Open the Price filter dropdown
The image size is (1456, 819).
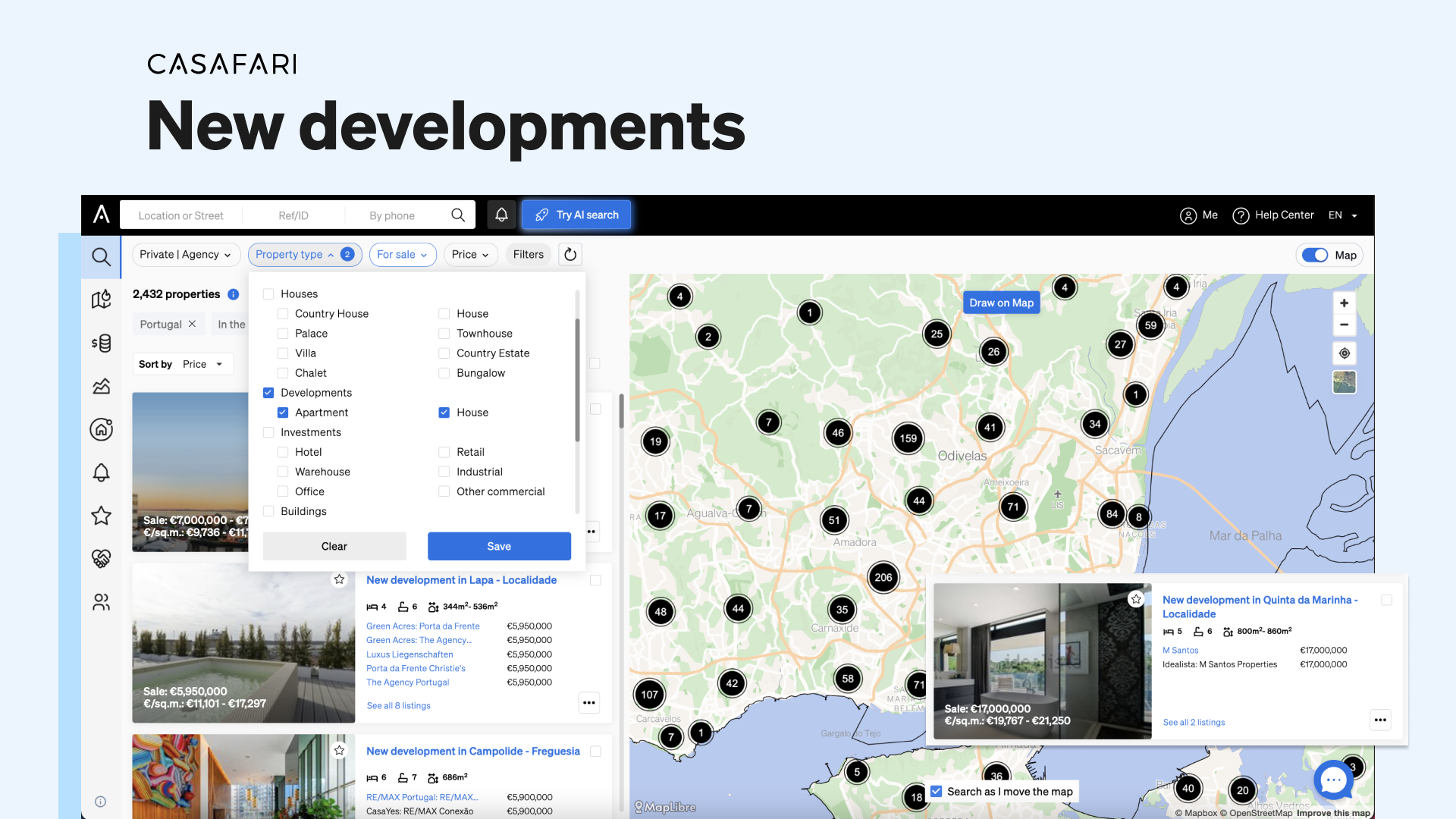point(471,255)
